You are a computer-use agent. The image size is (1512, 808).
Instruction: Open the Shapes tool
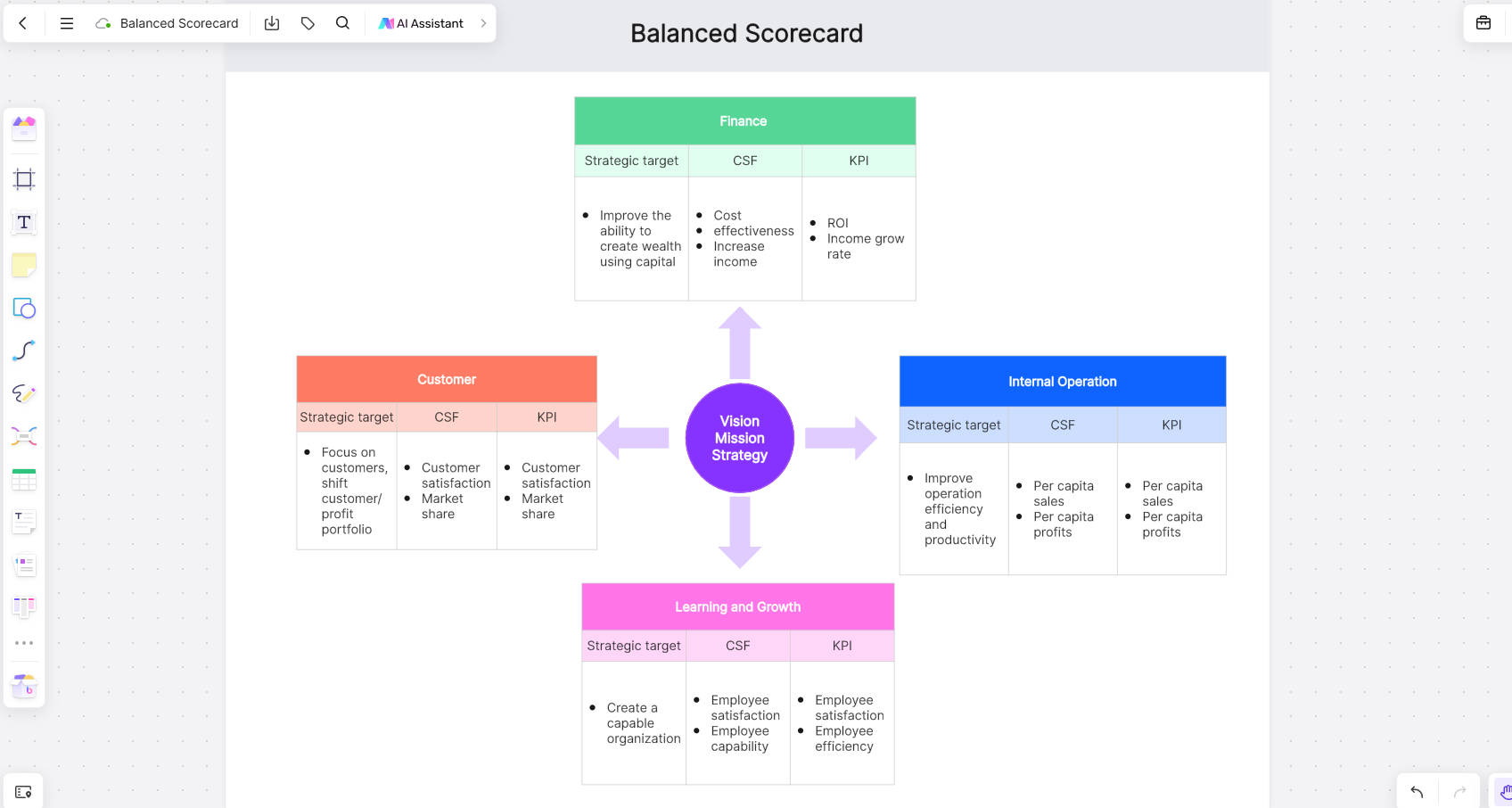(x=24, y=309)
